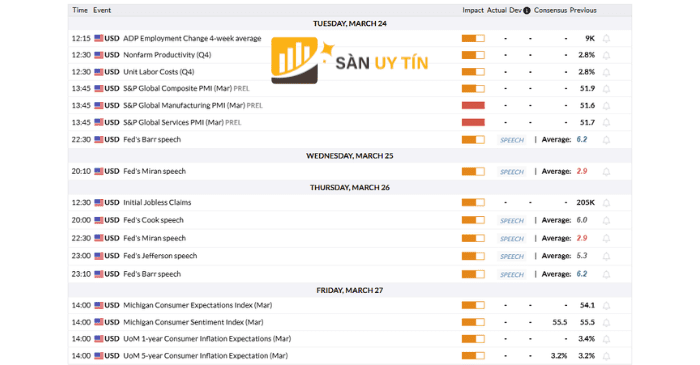Open UoM 5-year Consumer Inflation Expectation (Mar)
The image size is (700, 365).
(205, 356)
